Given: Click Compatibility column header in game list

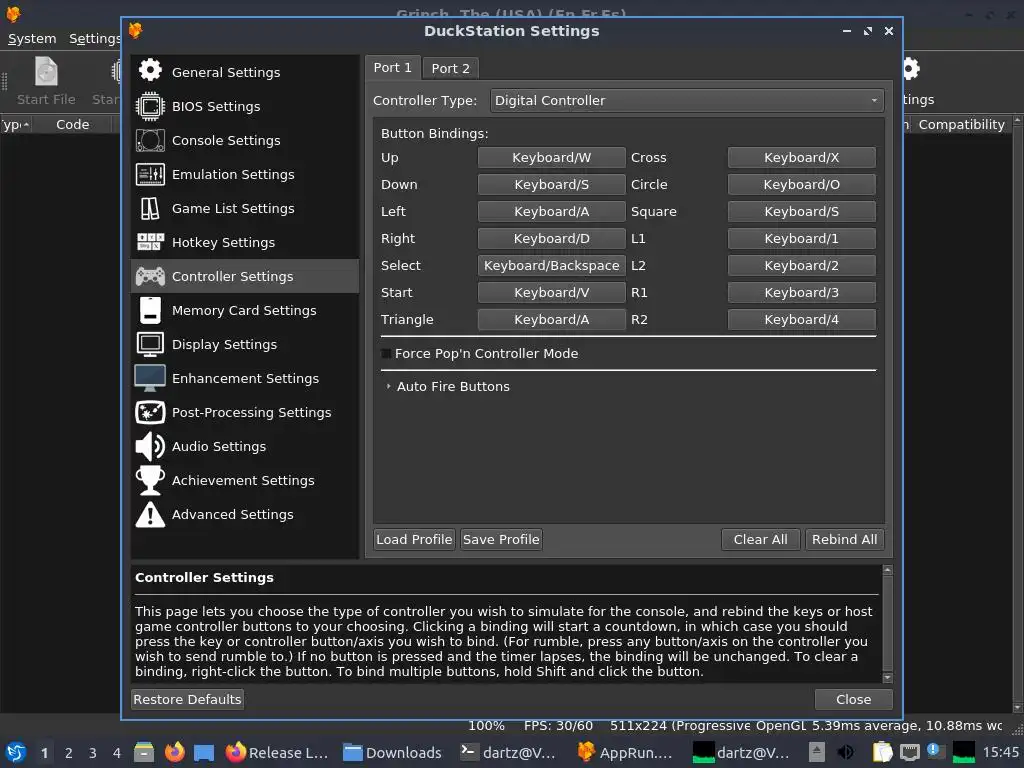Looking at the screenshot, I should (x=961, y=124).
